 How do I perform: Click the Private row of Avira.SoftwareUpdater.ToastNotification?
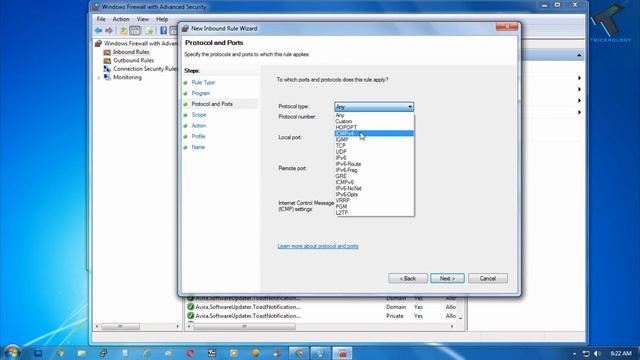click(322, 316)
